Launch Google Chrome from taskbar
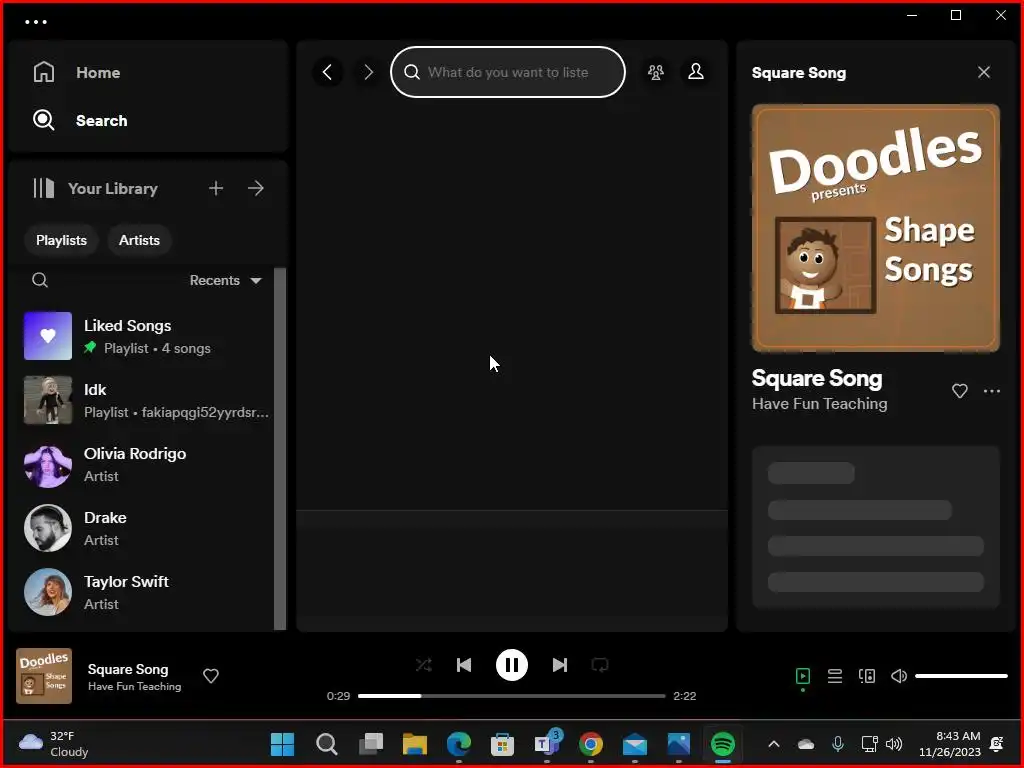 point(590,744)
